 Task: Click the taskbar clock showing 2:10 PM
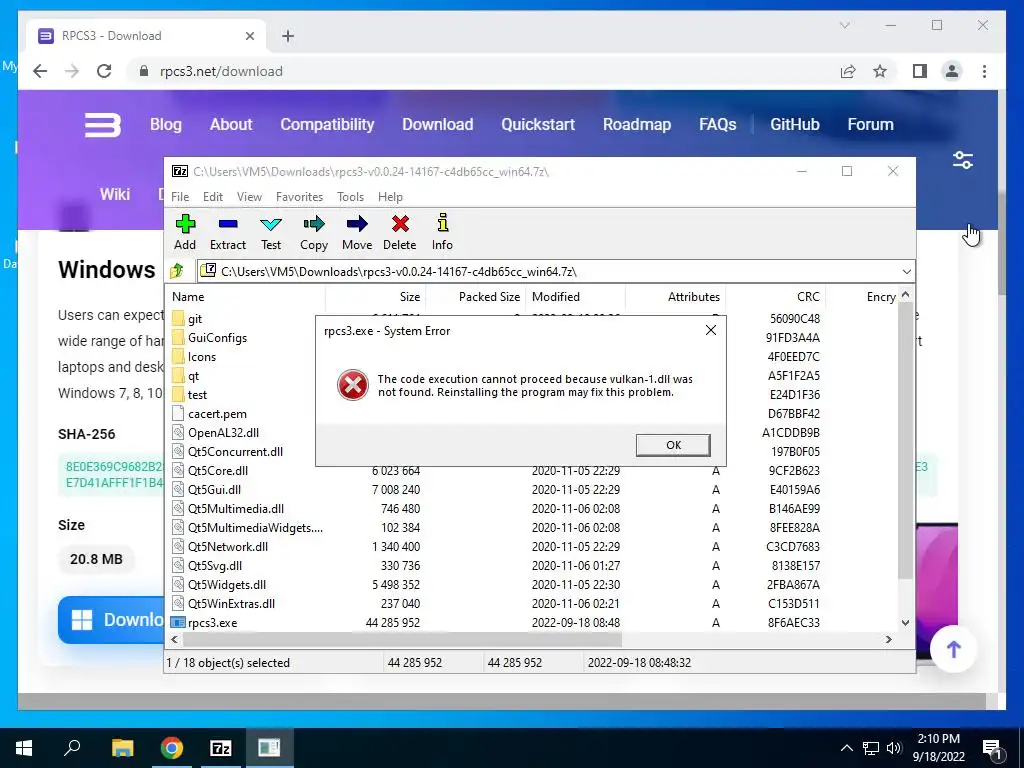938,748
